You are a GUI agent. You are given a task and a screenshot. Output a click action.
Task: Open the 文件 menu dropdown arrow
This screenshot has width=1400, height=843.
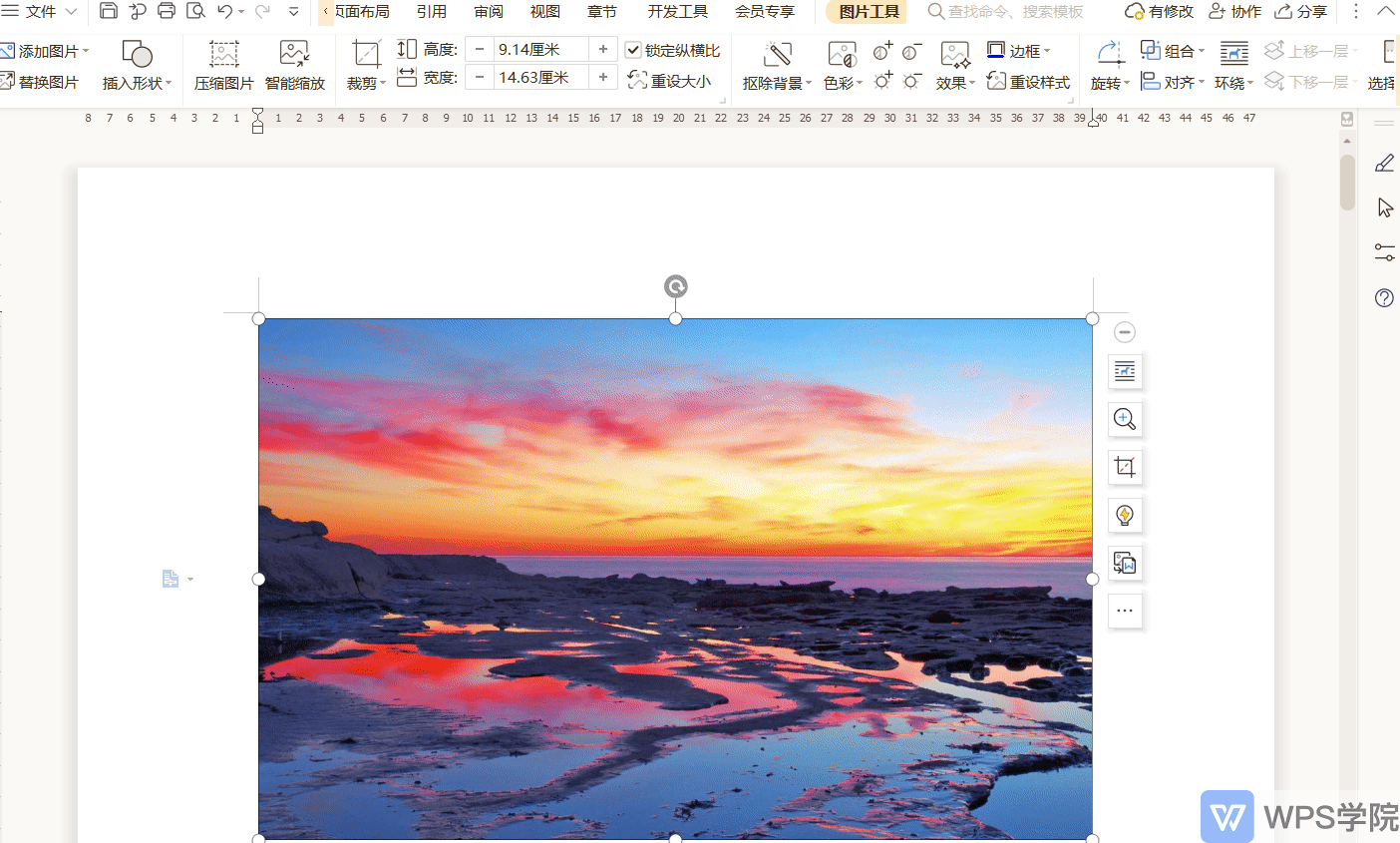click(71, 11)
